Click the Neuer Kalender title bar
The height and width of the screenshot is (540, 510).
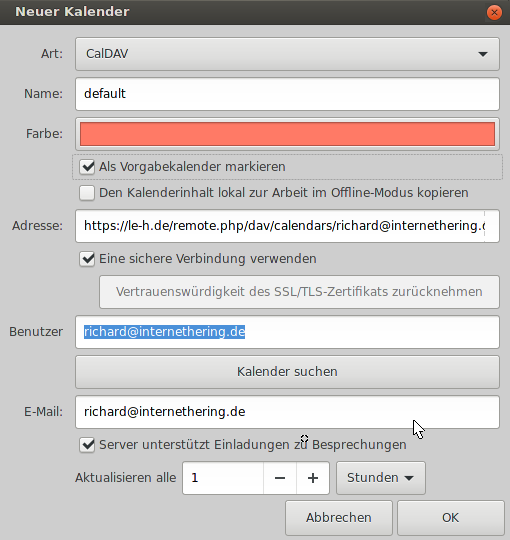click(x=241, y=12)
